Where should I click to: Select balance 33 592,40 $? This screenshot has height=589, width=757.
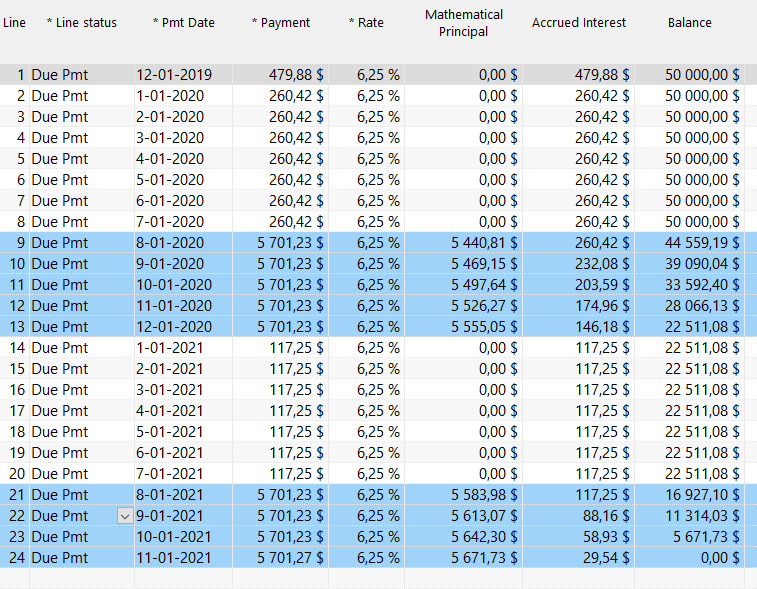(689, 285)
